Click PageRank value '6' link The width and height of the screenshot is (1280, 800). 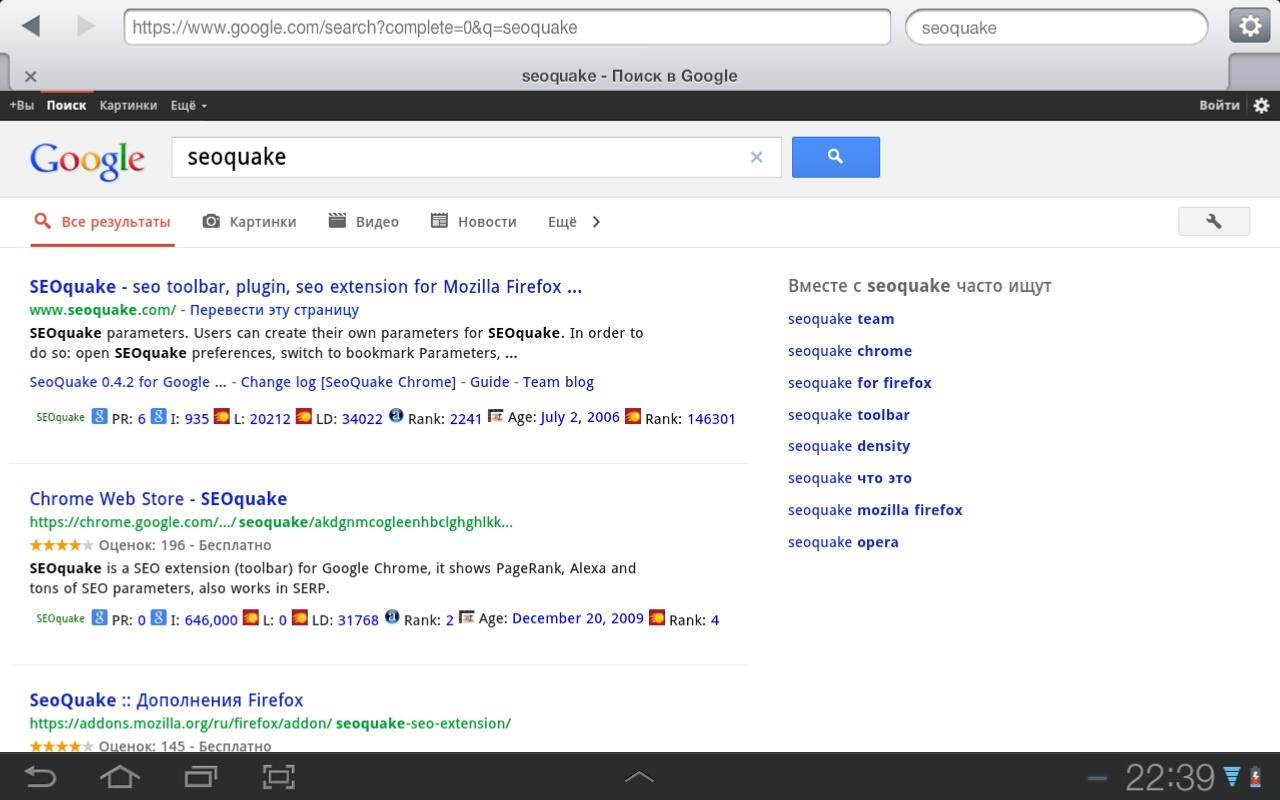click(x=142, y=419)
